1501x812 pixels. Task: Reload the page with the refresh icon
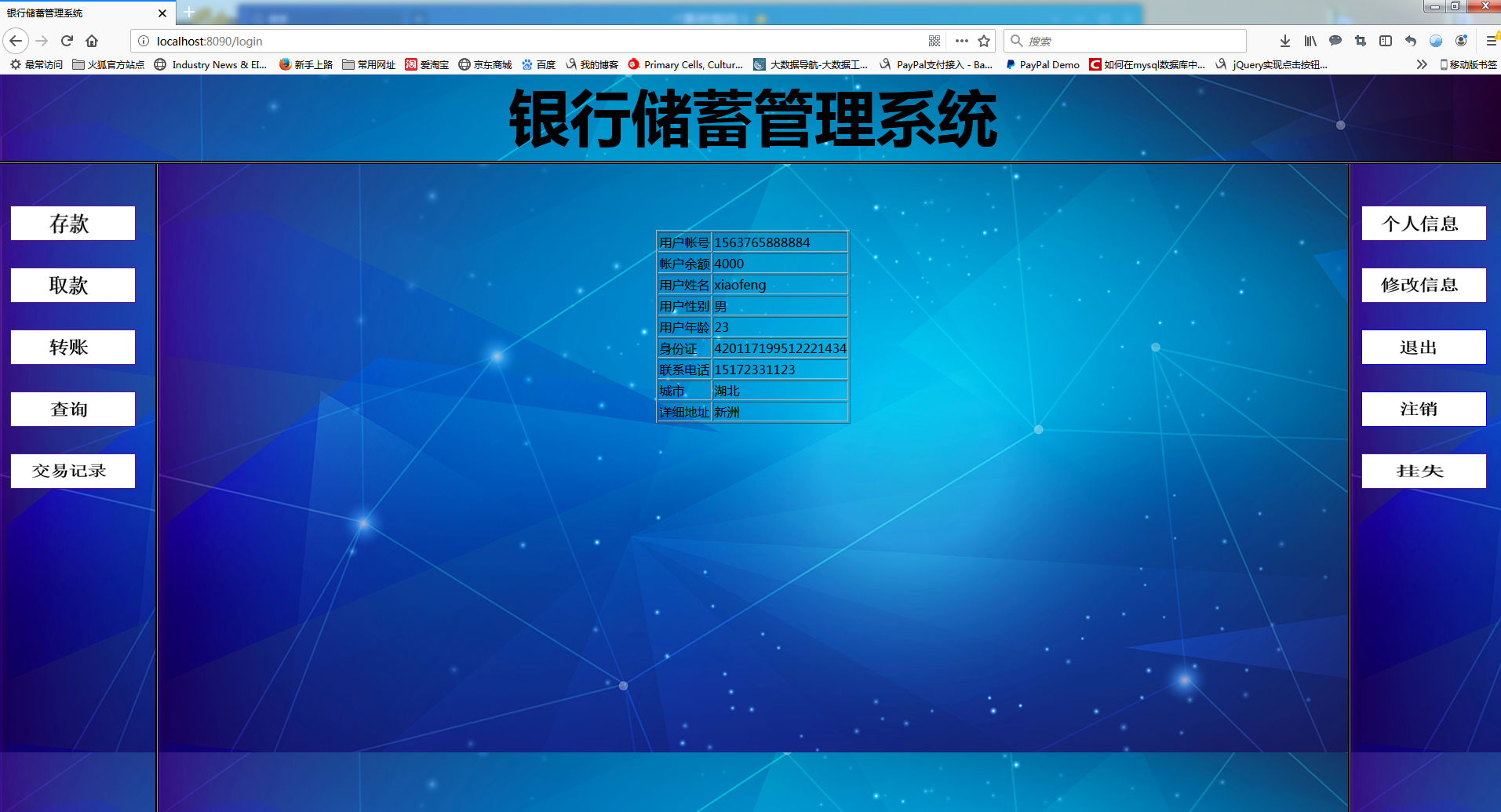tap(66, 41)
